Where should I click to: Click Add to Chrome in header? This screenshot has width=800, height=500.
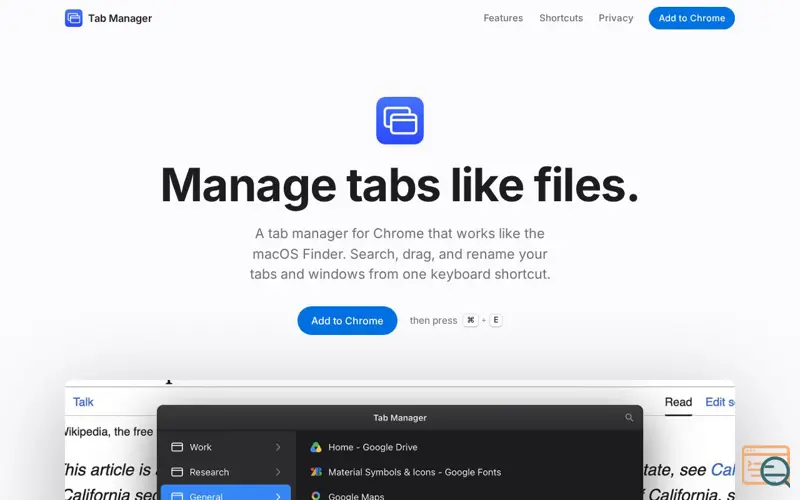pos(691,18)
